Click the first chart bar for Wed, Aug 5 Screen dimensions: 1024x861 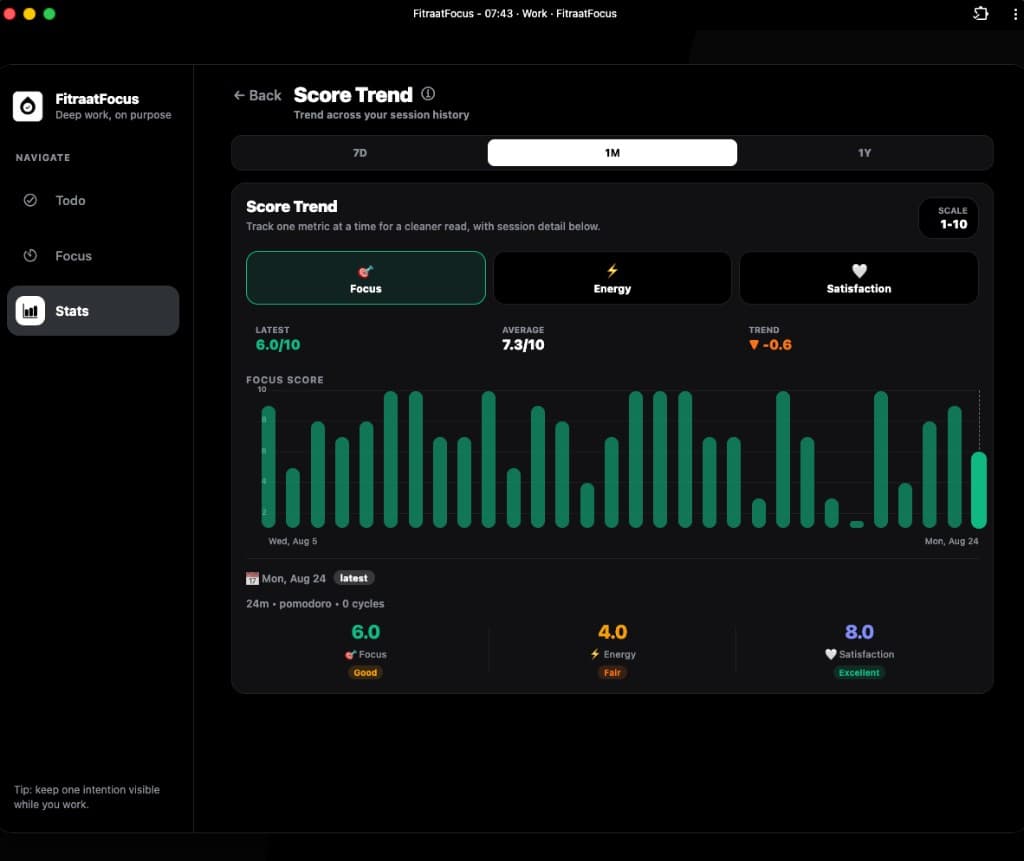pyautogui.click(x=268, y=466)
